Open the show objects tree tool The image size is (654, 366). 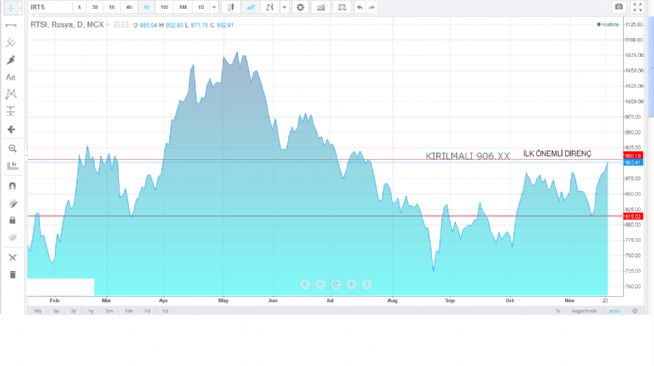pyautogui.click(x=13, y=258)
